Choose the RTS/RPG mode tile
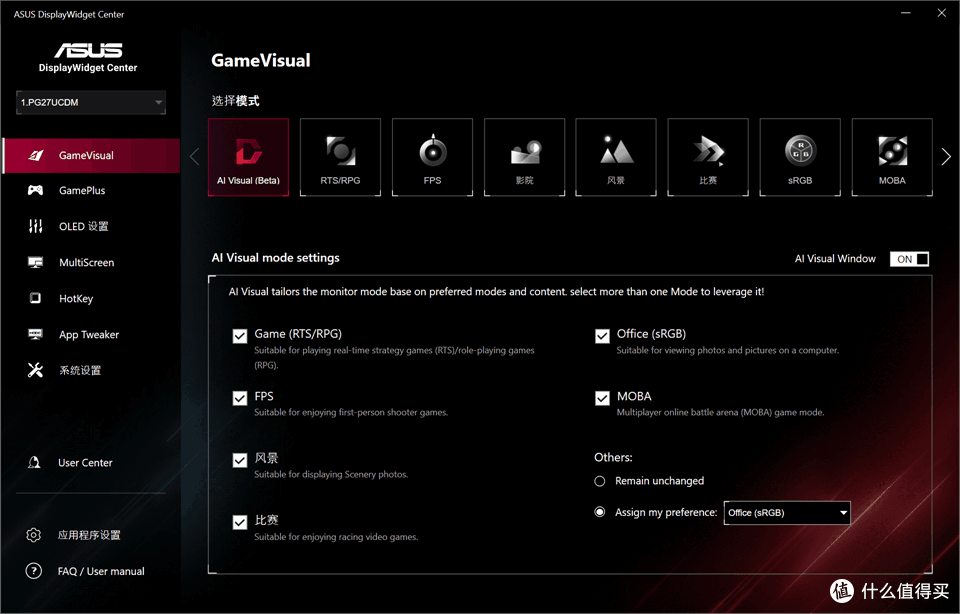Image resolution: width=960 pixels, height=614 pixels. tap(340, 157)
